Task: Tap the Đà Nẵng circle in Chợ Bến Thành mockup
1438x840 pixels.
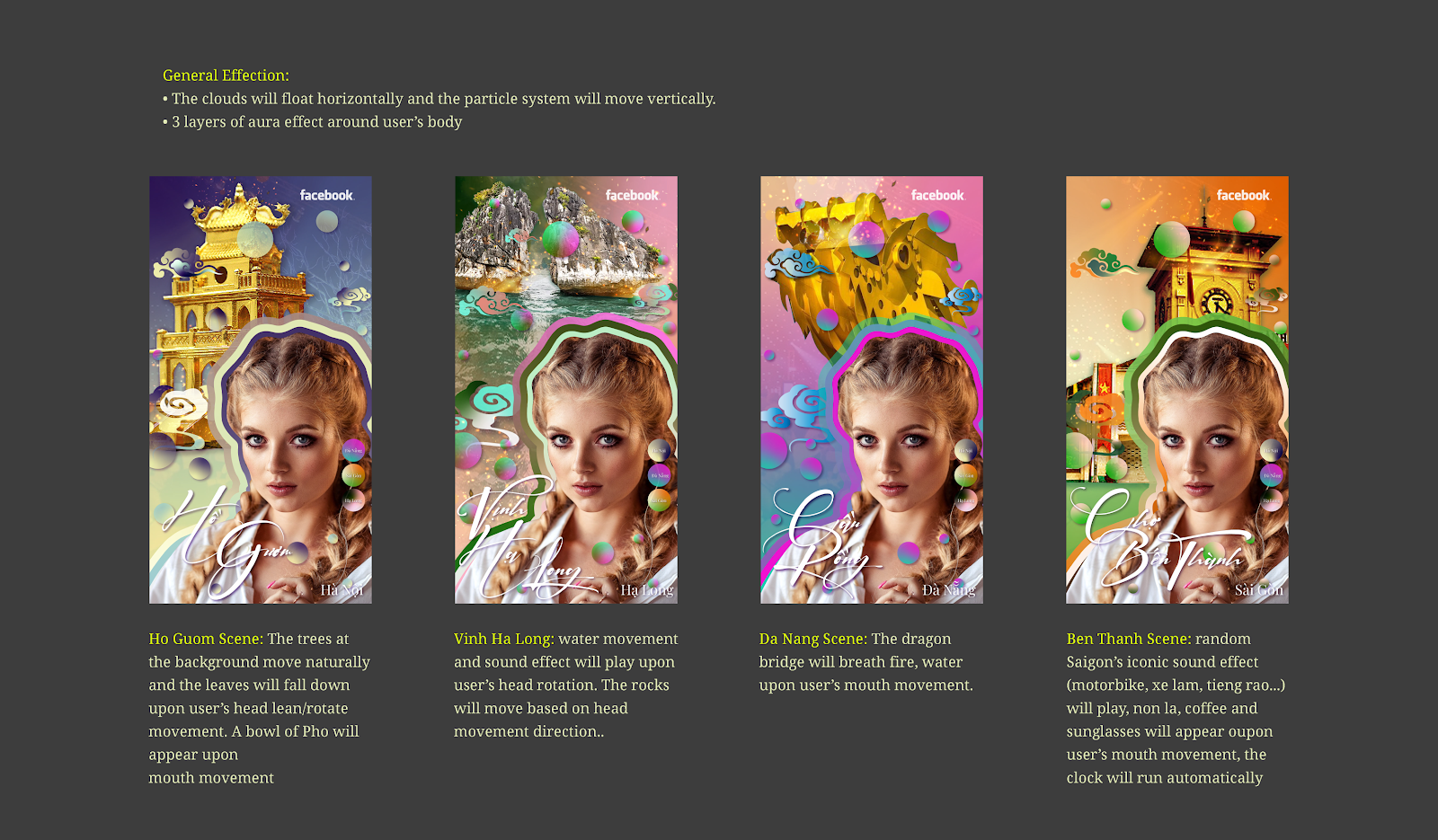Action: (x=1271, y=475)
